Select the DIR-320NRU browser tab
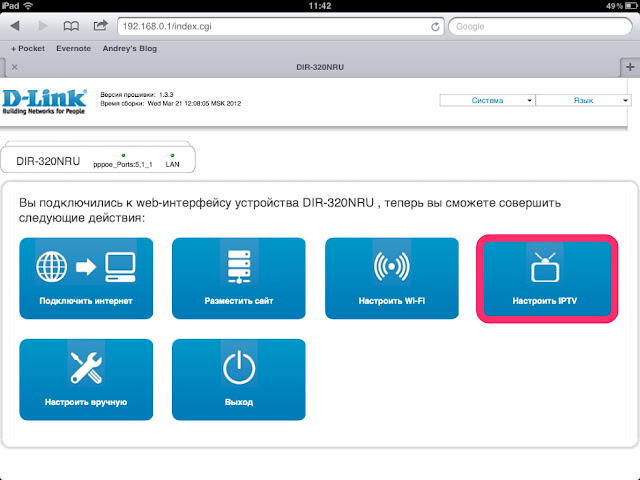Screen dimensions: 640x480 point(320,67)
